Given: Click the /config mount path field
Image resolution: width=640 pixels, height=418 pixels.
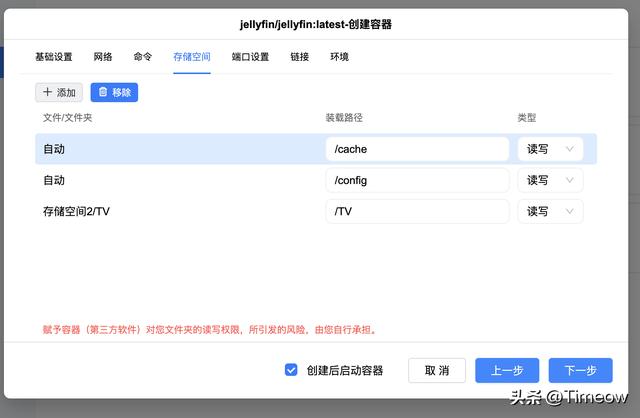Looking at the screenshot, I should [x=417, y=180].
